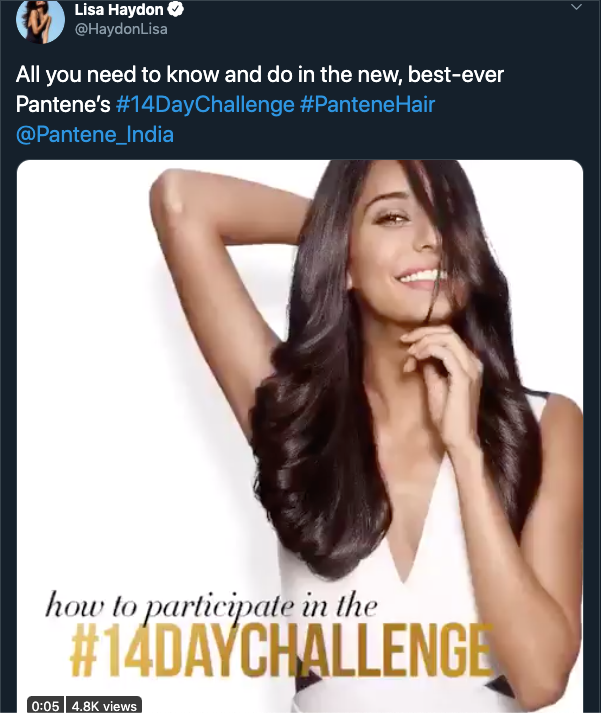
Task: Click the gold #14DAYCHALLENGE video overlay text
Action: point(282,651)
